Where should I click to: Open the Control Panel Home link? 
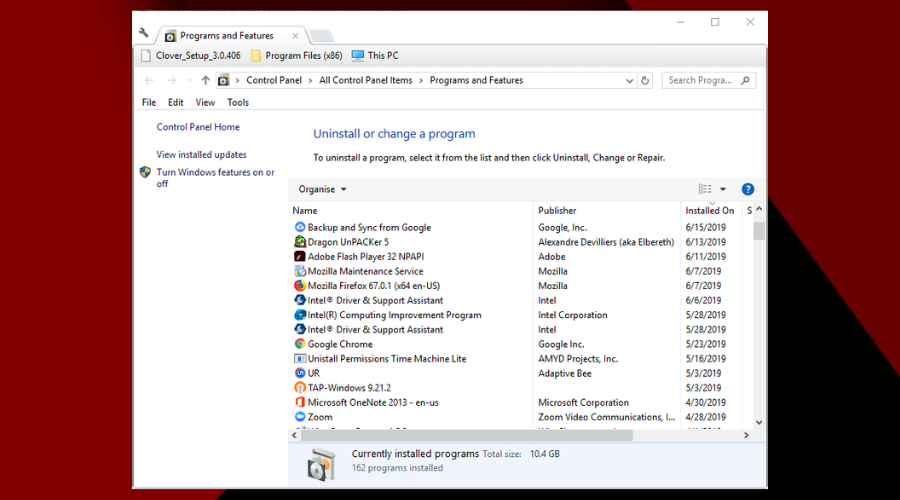pyautogui.click(x=198, y=127)
